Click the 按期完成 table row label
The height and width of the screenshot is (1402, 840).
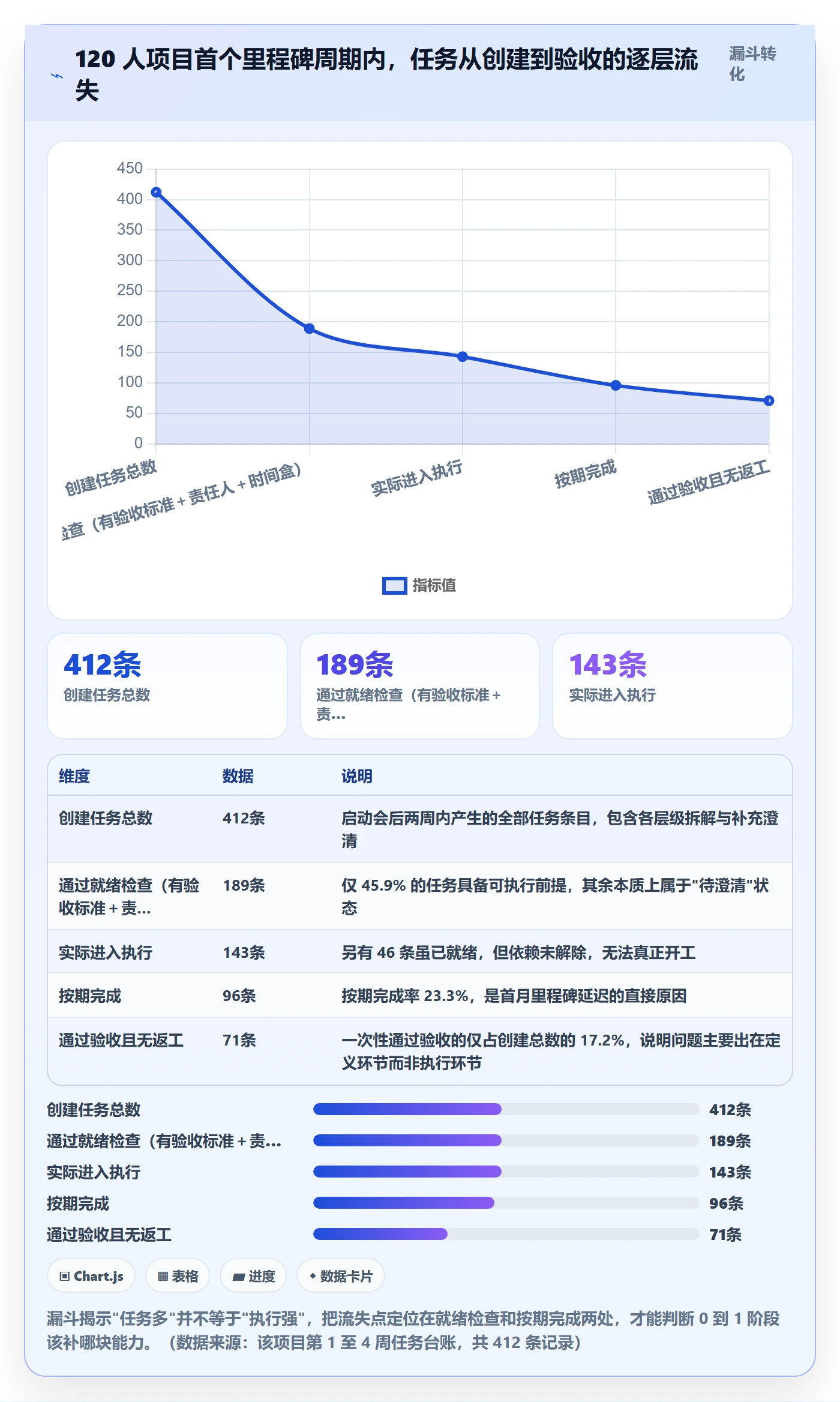tap(90, 996)
